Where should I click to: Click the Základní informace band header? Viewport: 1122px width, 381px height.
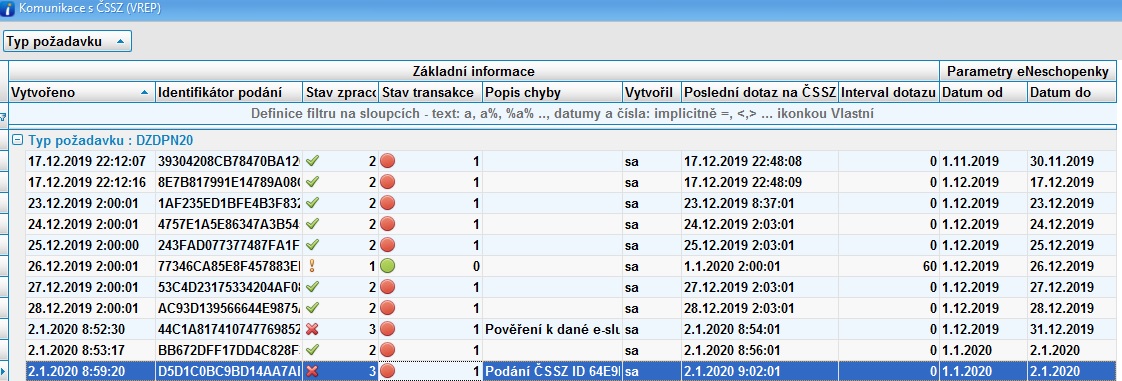(474, 72)
